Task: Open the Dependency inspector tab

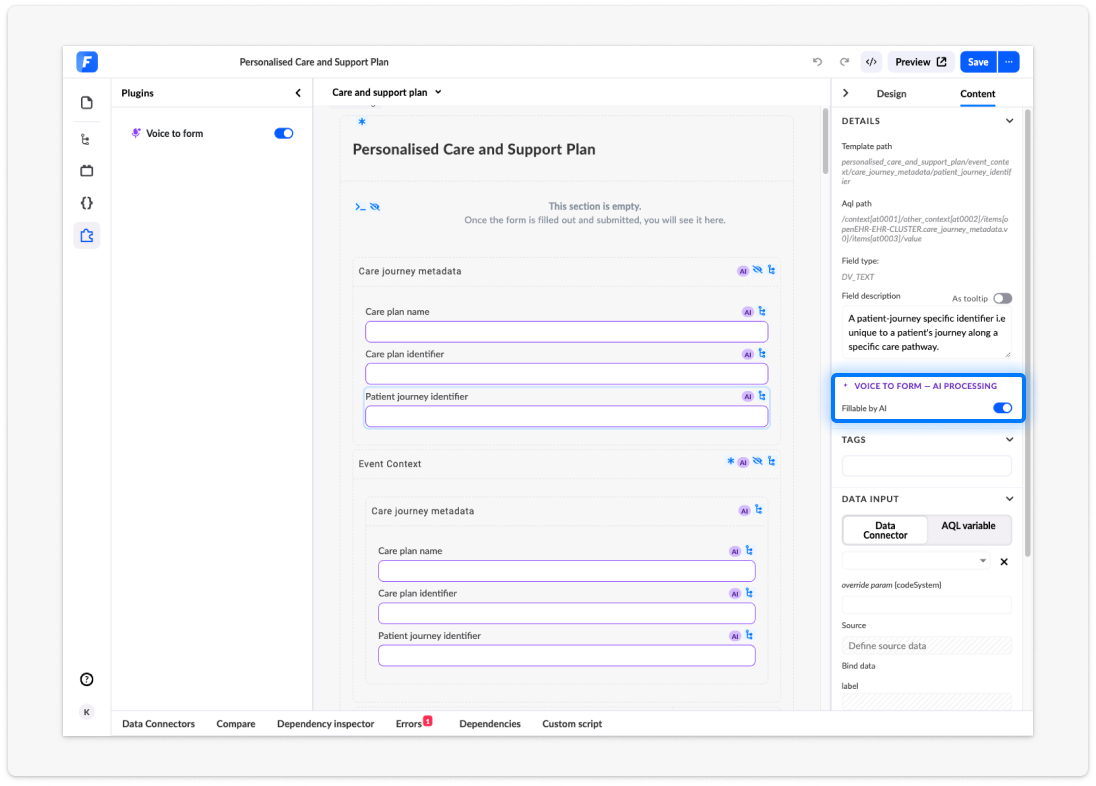Action: click(326, 724)
